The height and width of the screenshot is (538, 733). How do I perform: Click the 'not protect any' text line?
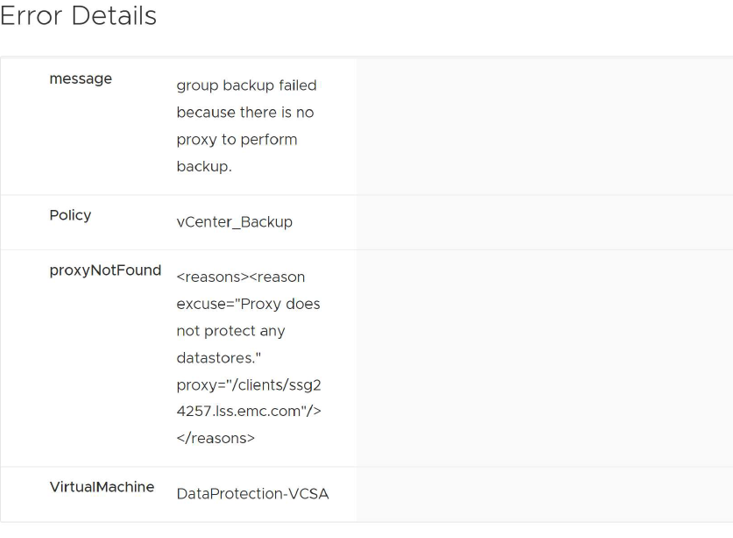click(x=230, y=331)
